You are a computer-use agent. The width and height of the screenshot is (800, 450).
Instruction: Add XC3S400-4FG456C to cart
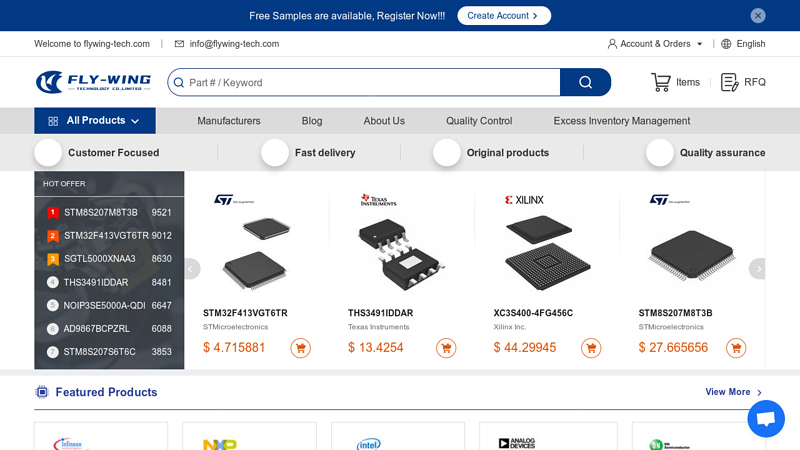(591, 348)
